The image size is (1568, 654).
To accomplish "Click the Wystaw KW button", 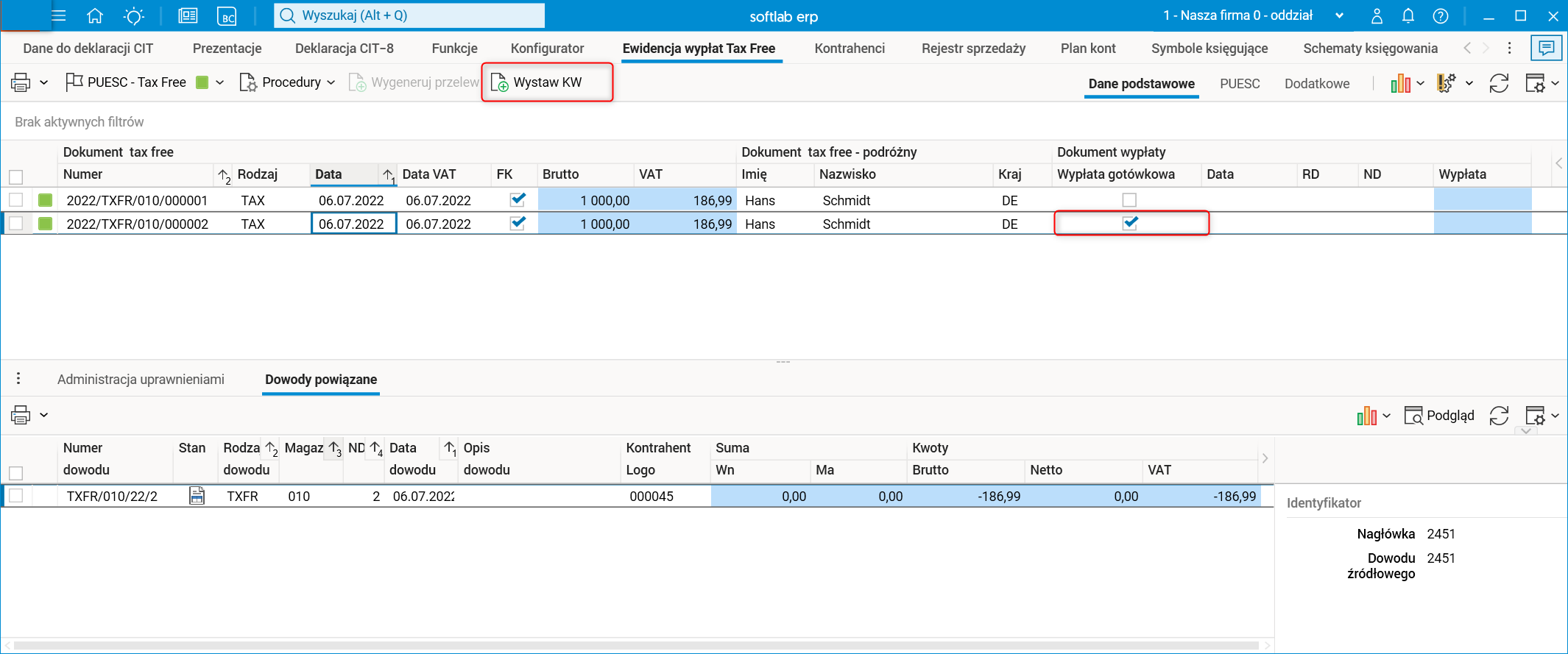I will [547, 82].
